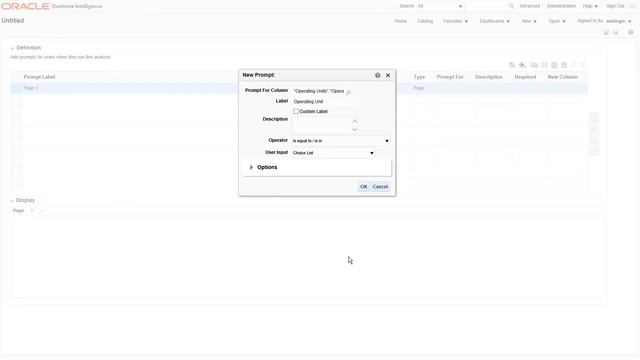Open the Favorites menu

pyautogui.click(x=456, y=21)
